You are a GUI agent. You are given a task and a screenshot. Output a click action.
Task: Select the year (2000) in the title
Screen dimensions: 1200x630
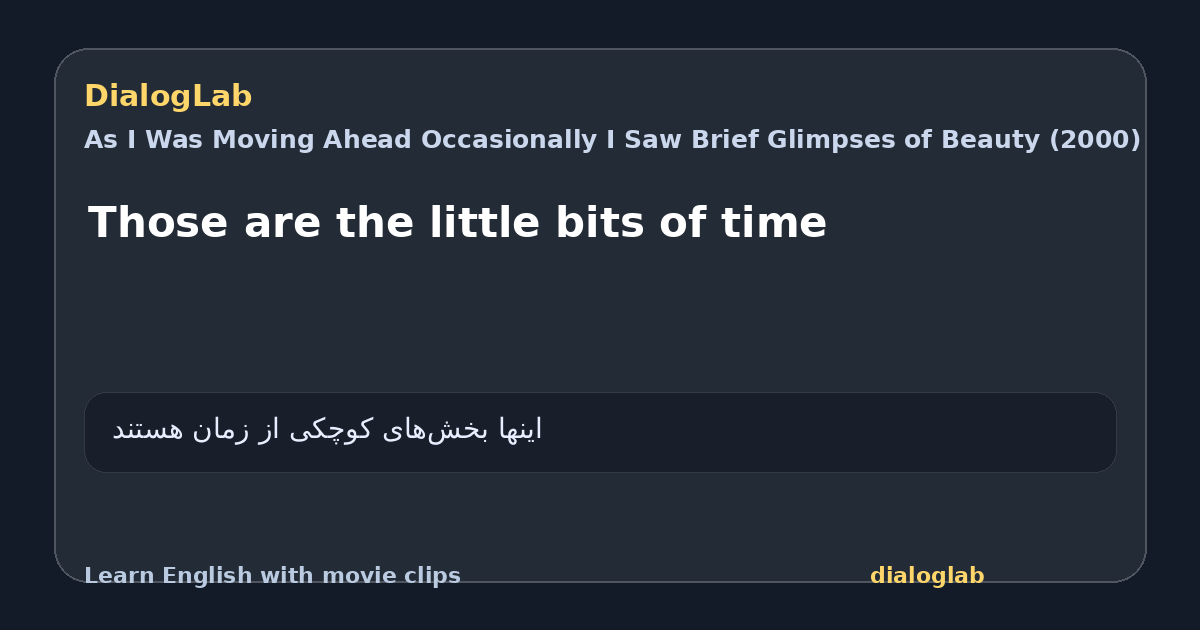coord(1094,140)
